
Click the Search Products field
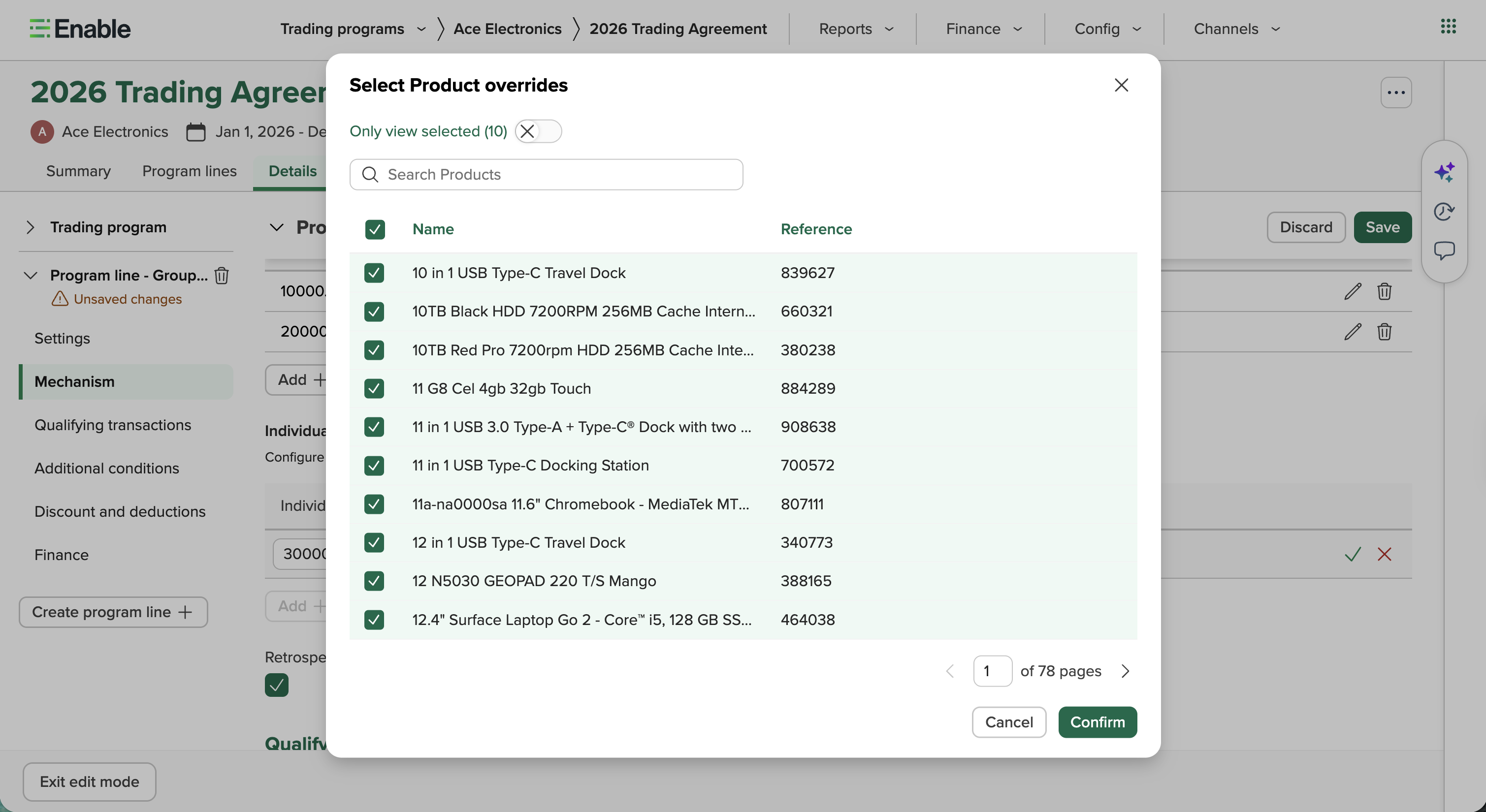[546, 175]
